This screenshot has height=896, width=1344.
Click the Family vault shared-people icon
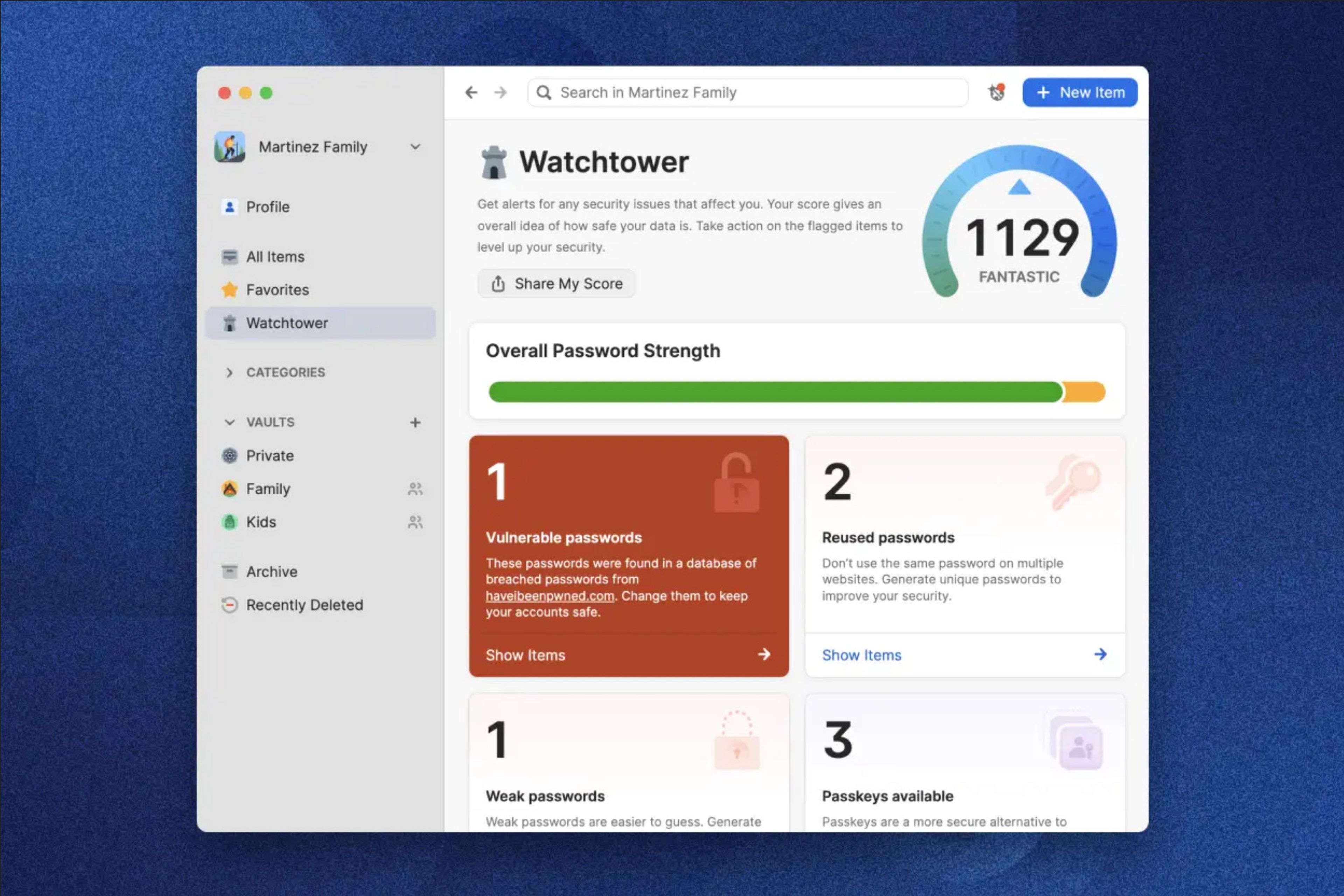(415, 489)
